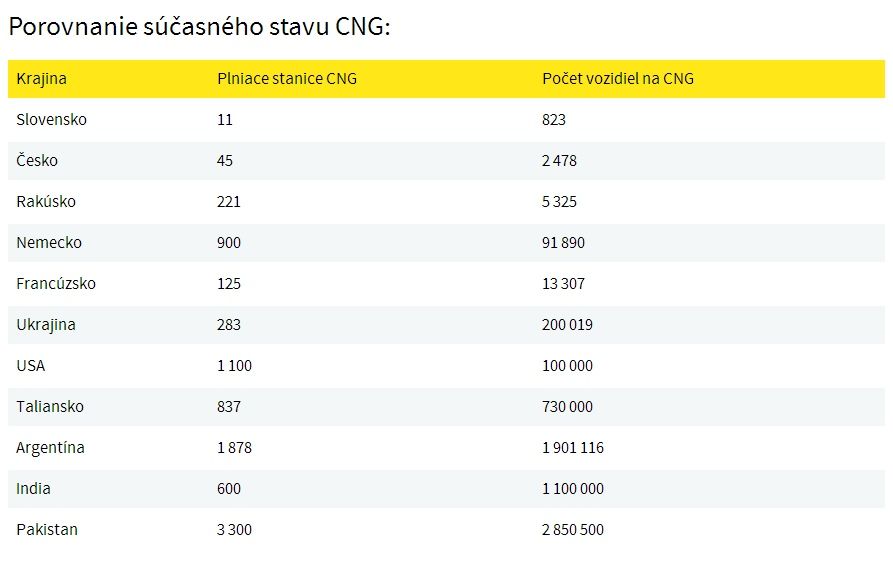The width and height of the screenshot is (893, 565).
Task: Select the Argentína row label
Action: (50, 448)
